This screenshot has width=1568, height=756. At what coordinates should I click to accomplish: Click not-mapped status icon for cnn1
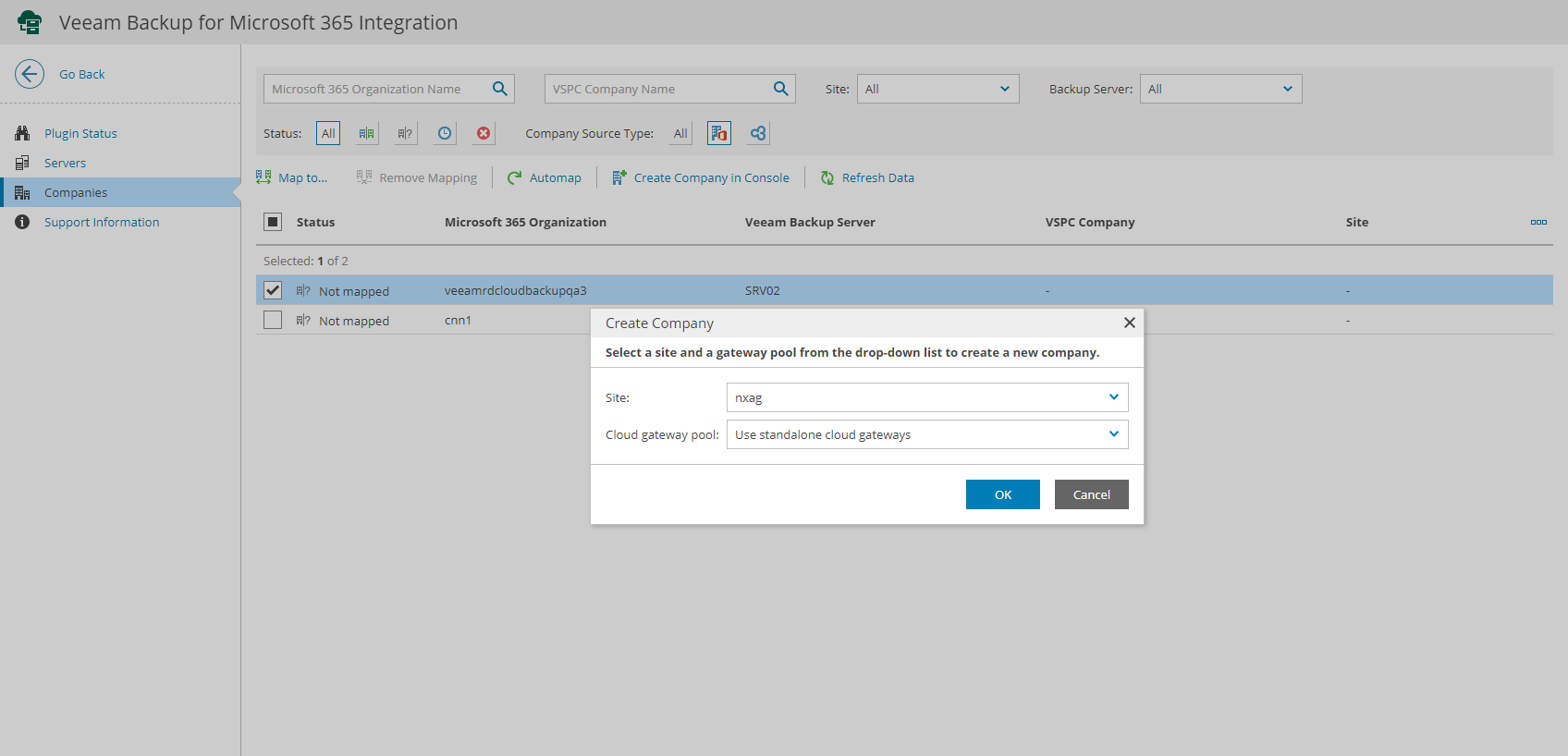click(303, 320)
